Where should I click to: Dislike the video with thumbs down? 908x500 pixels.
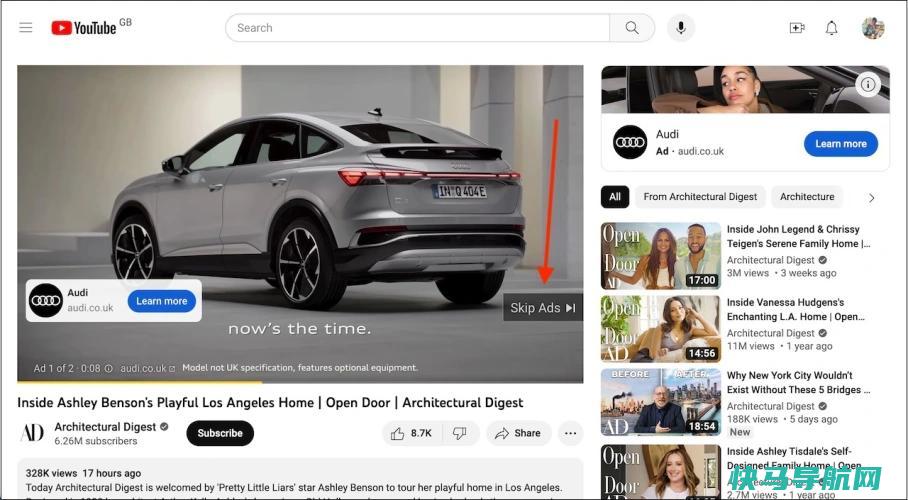pyautogui.click(x=460, y=433)
